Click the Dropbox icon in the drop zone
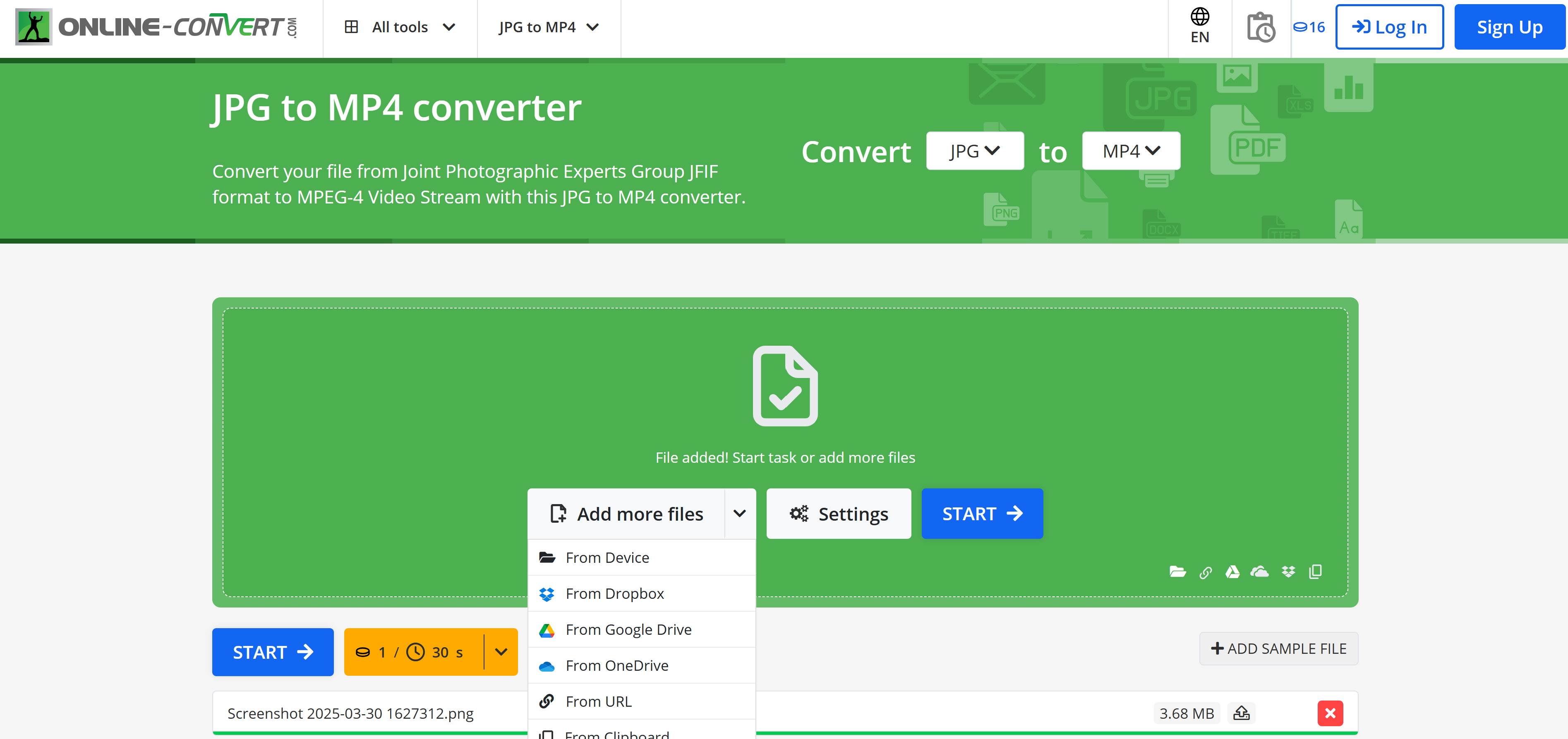The width and height of the screenshot is (1568, 739). [x=1288, y=571]
